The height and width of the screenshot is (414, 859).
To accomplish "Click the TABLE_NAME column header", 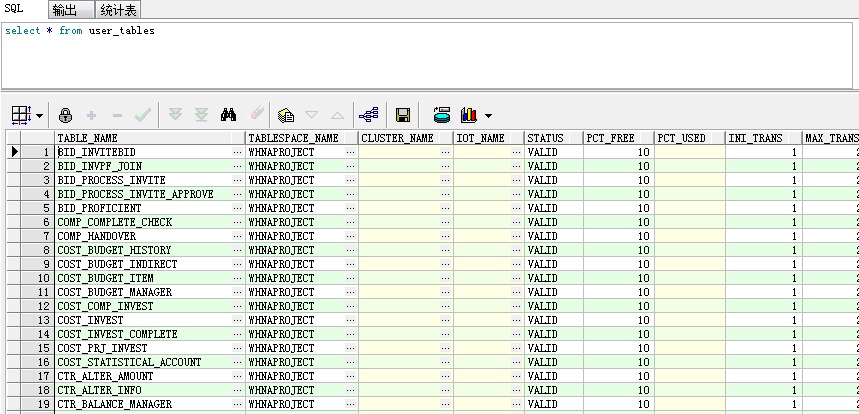I will point(150,138).
